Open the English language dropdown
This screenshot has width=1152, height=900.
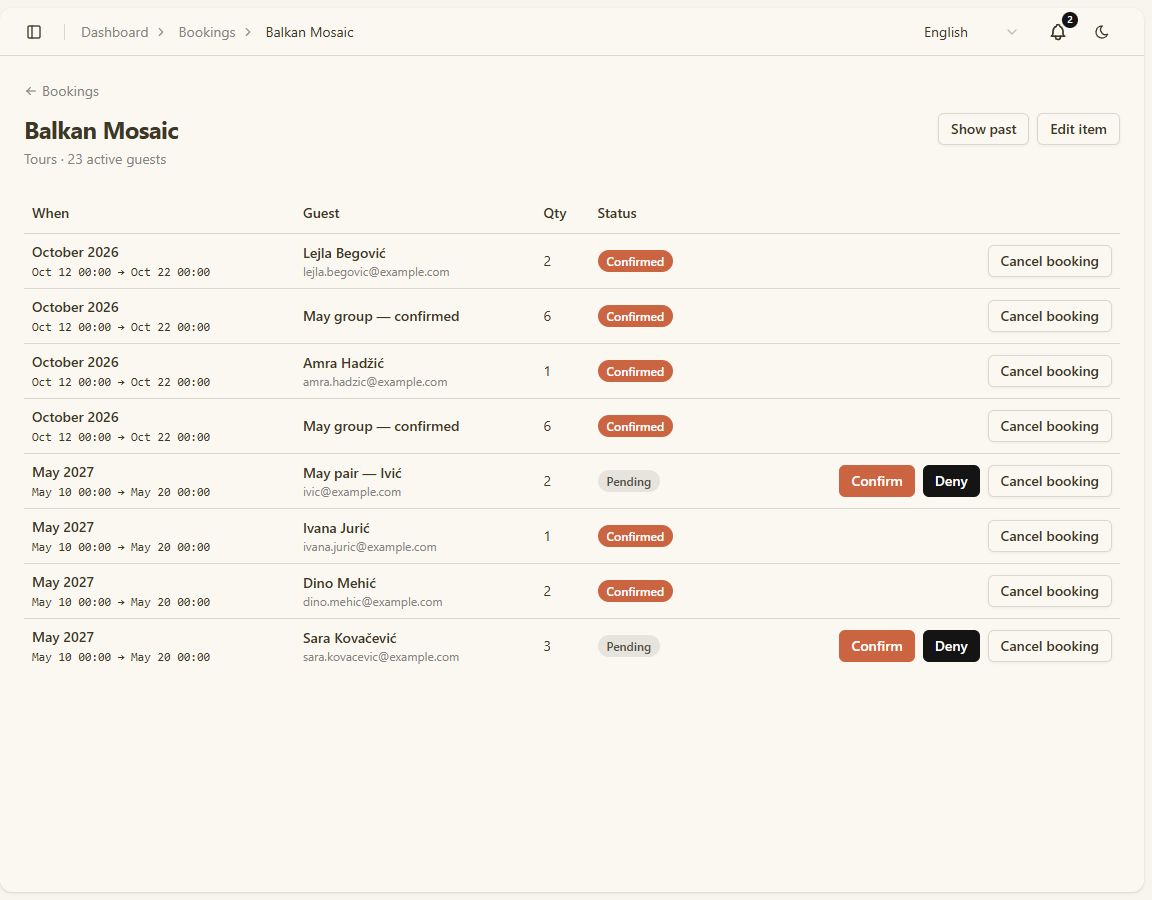970,32
